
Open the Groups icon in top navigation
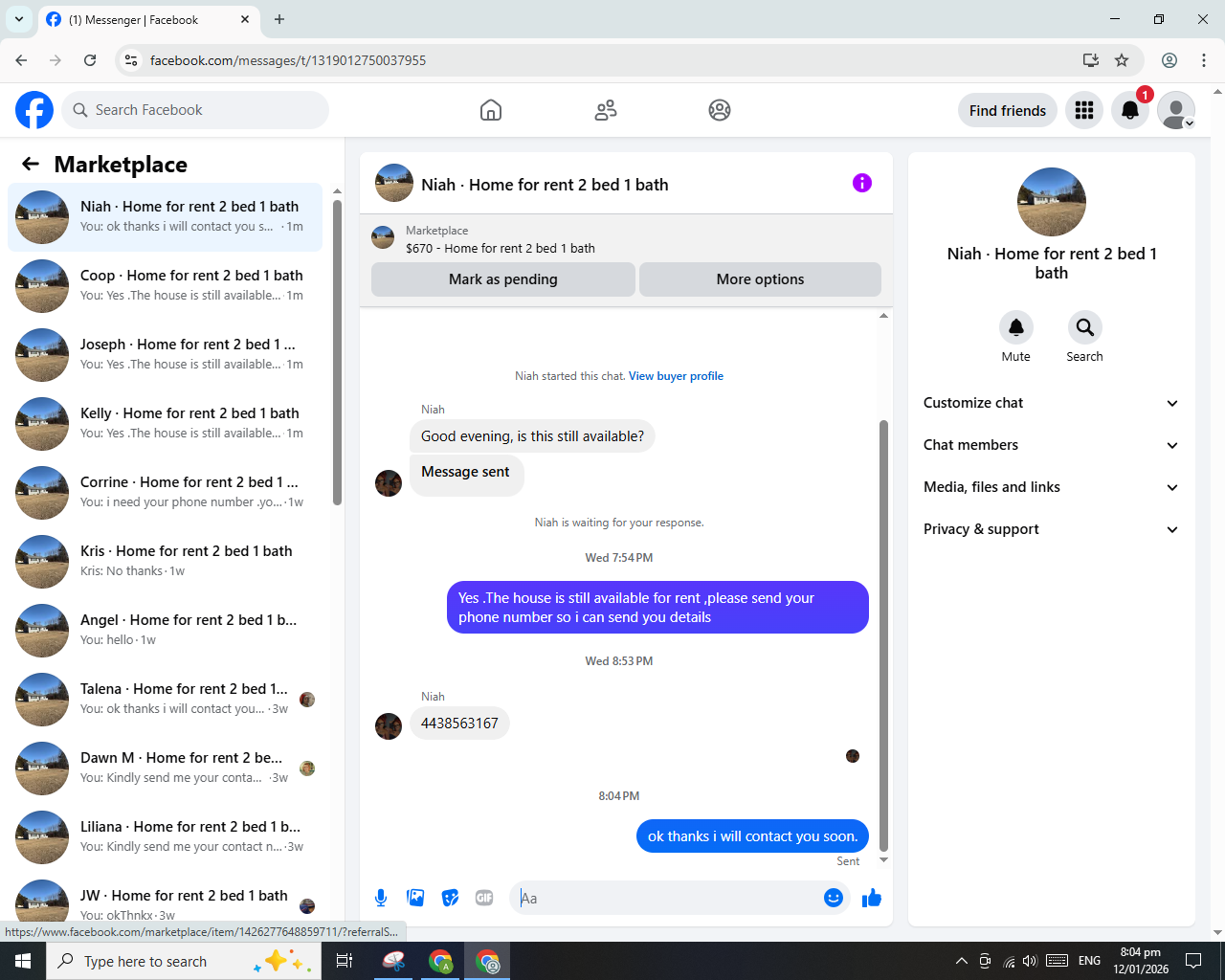[x=720, y=110]
